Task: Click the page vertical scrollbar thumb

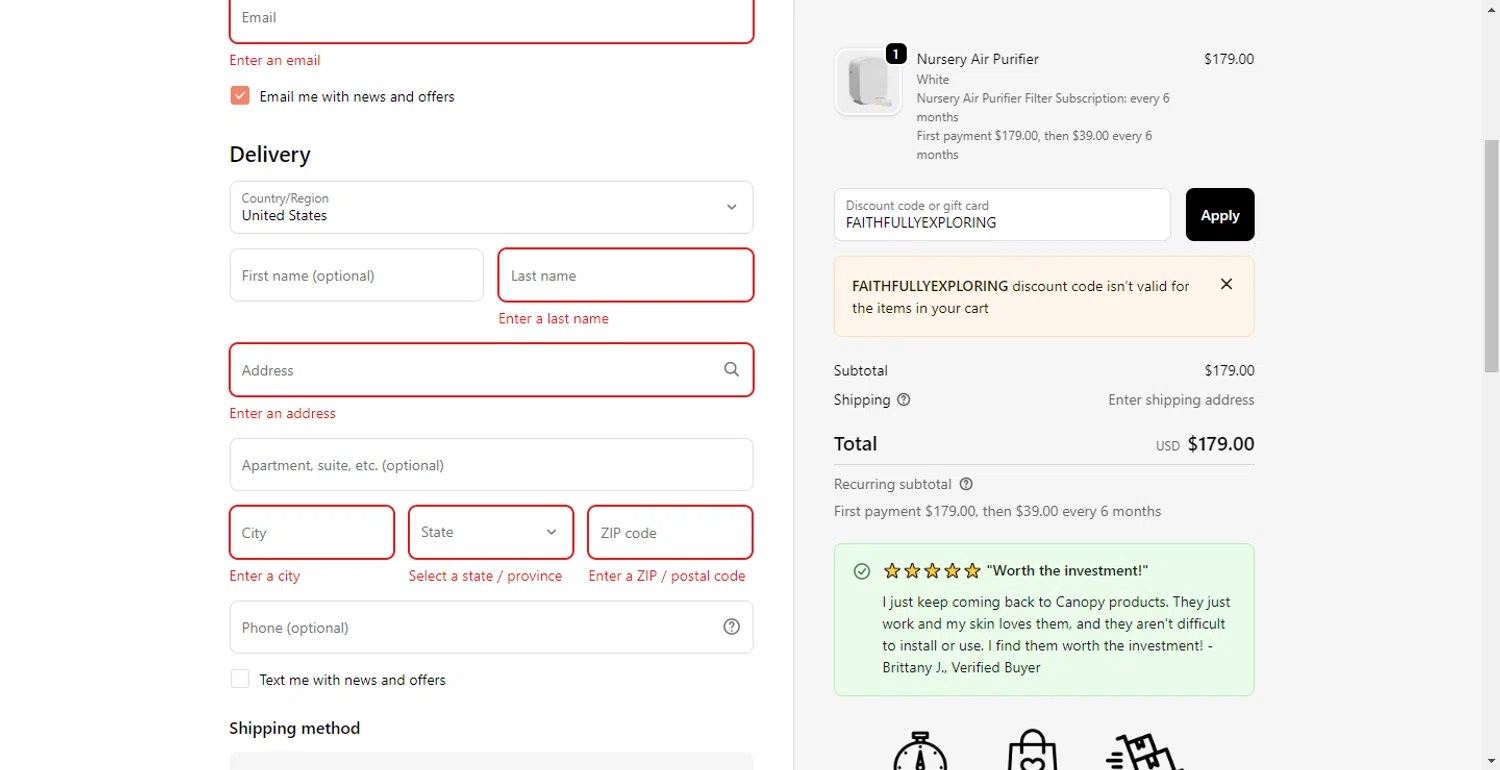Action: tap(1491, 255)
